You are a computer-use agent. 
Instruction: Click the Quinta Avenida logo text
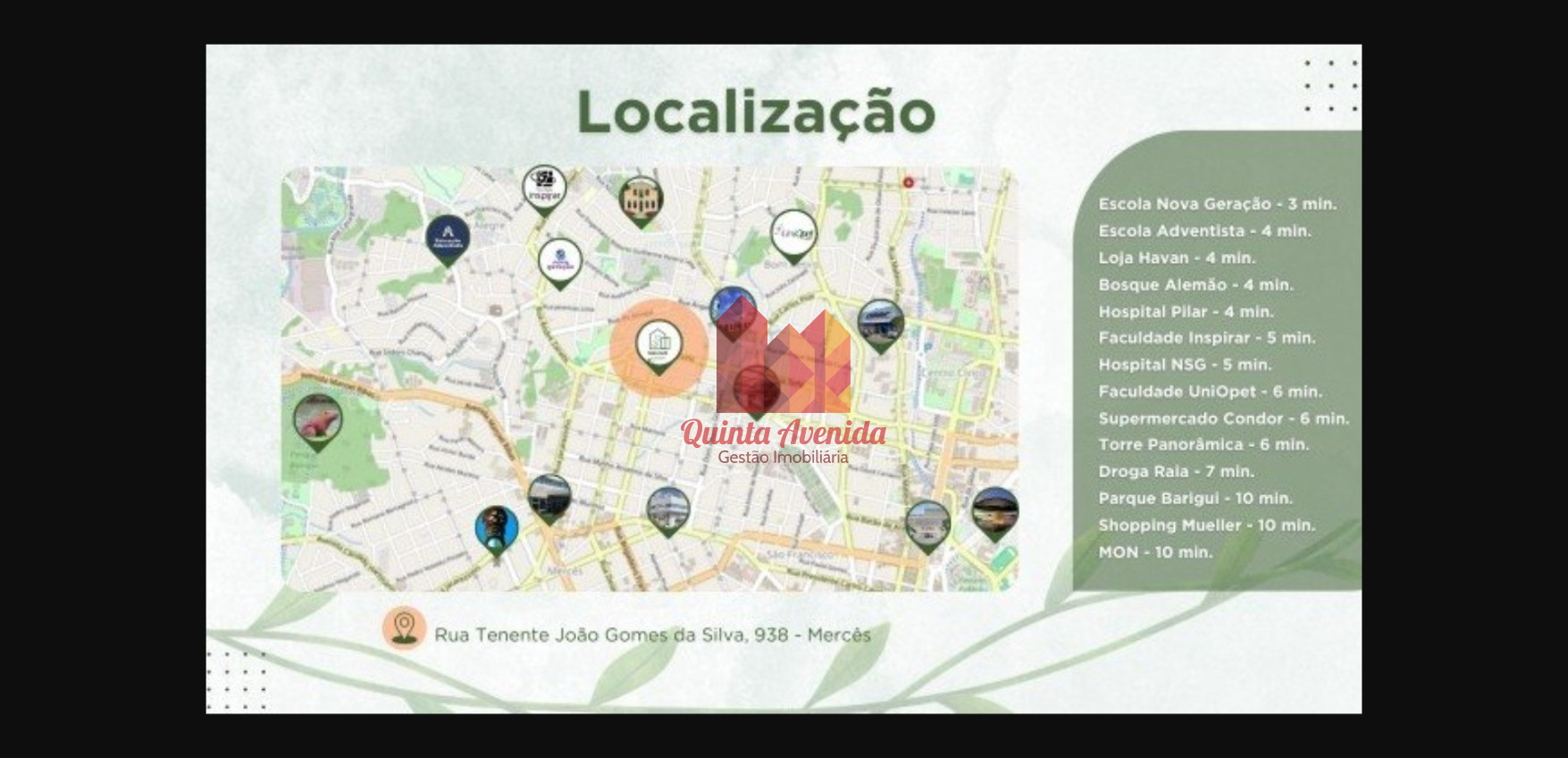pos(783,434)
